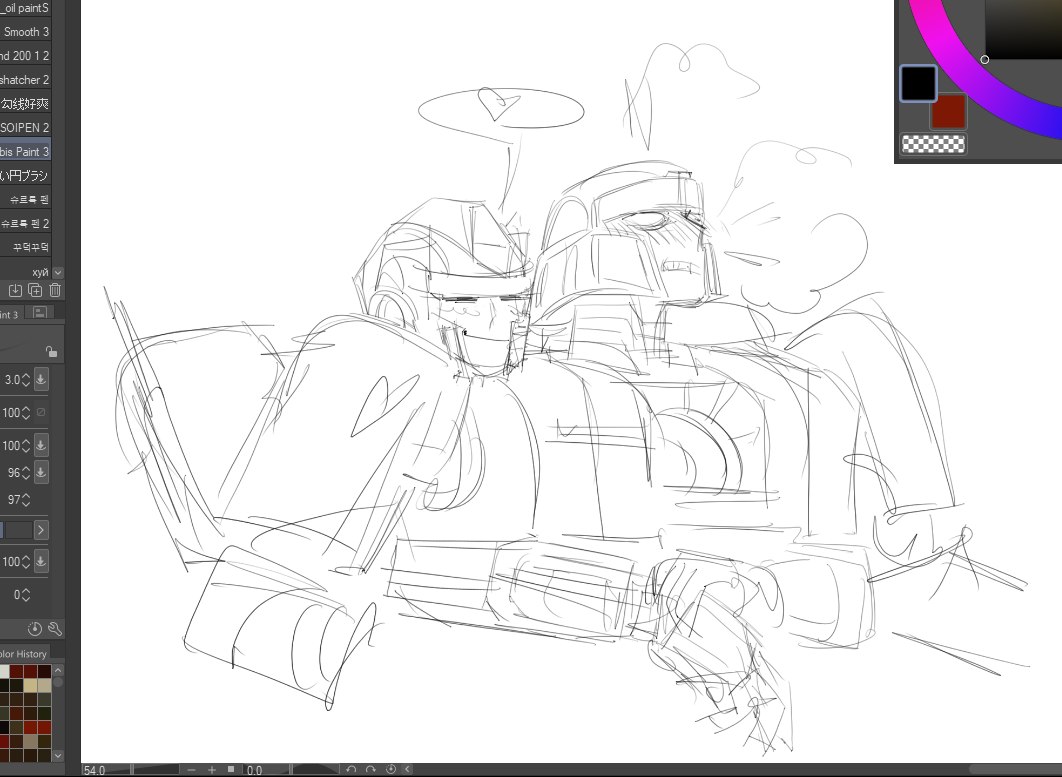
Task: Click the right-arrow expander in tool properties
Action: coord(41,530)
